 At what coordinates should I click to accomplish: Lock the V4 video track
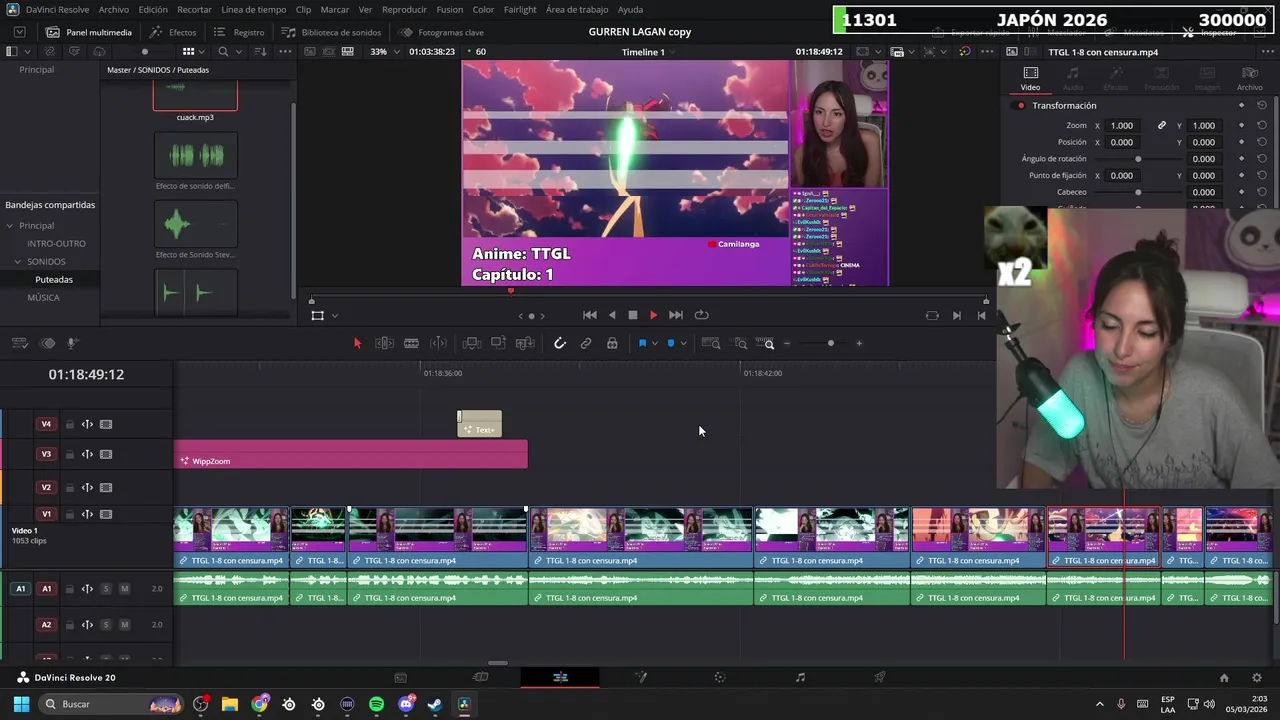pos(70,424)
